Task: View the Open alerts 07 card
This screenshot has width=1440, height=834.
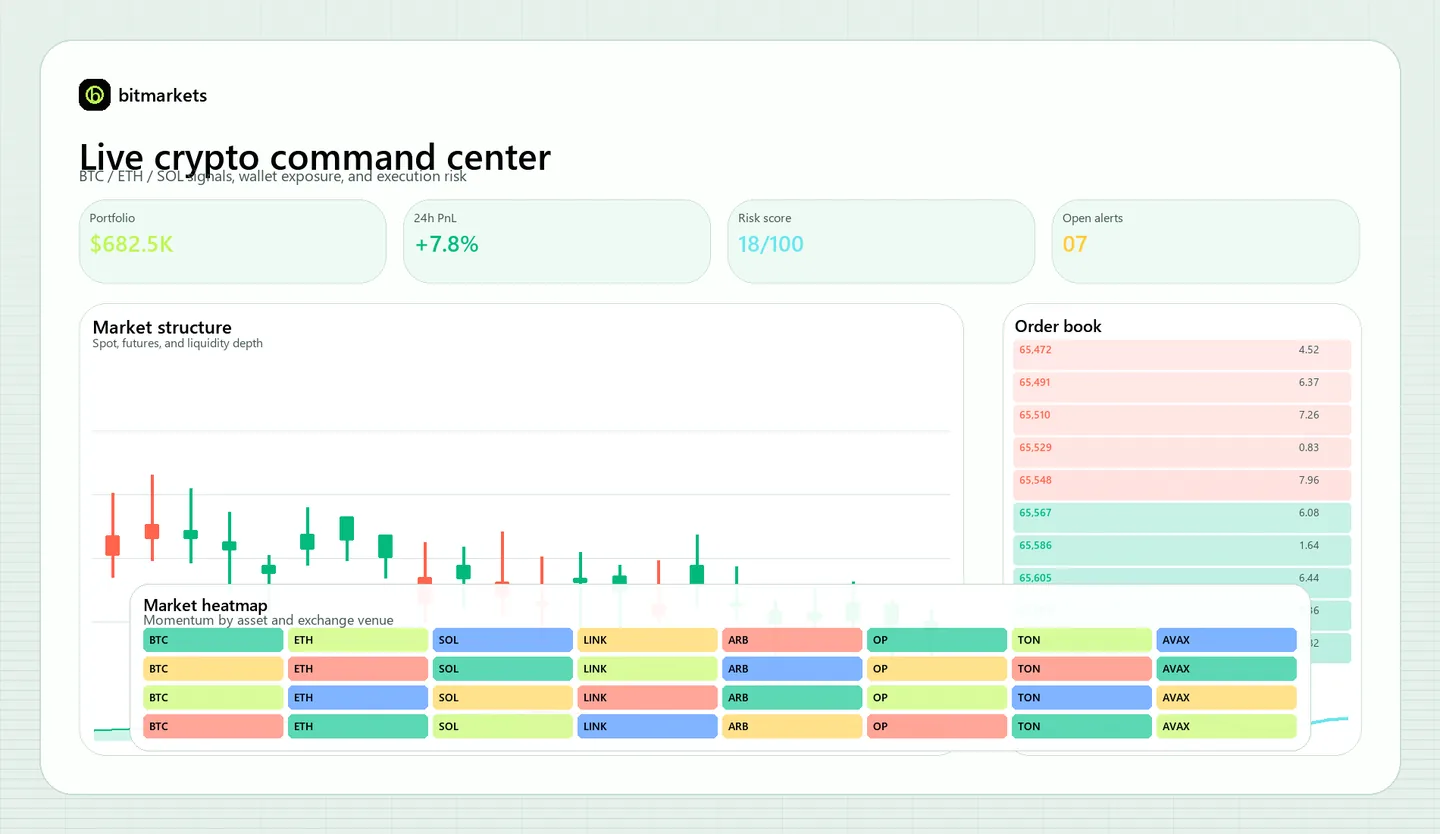Action: [x=1205, y=241]
